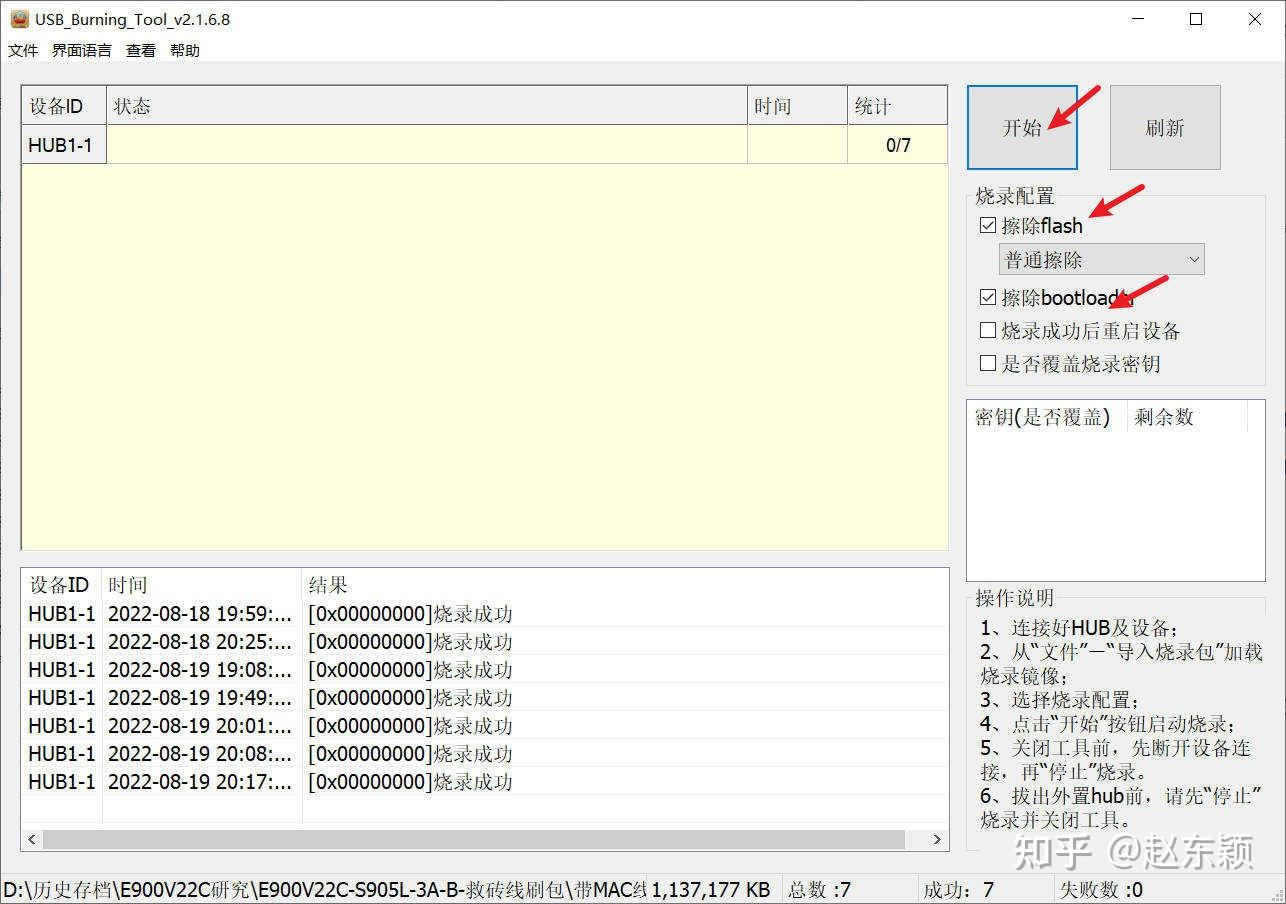This screenshot has width=1286, height=904.
Task: Uncheck the 擦除bootloader option
Action: tap(987, 296)
